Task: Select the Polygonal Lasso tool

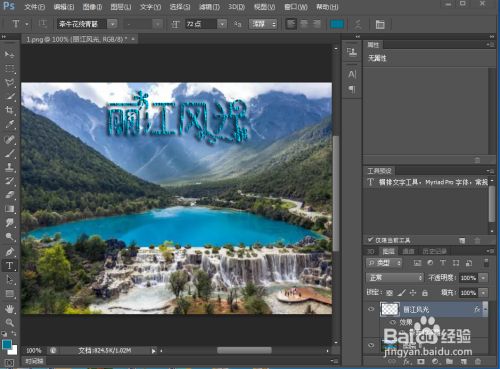Action: tap(9, 83)
